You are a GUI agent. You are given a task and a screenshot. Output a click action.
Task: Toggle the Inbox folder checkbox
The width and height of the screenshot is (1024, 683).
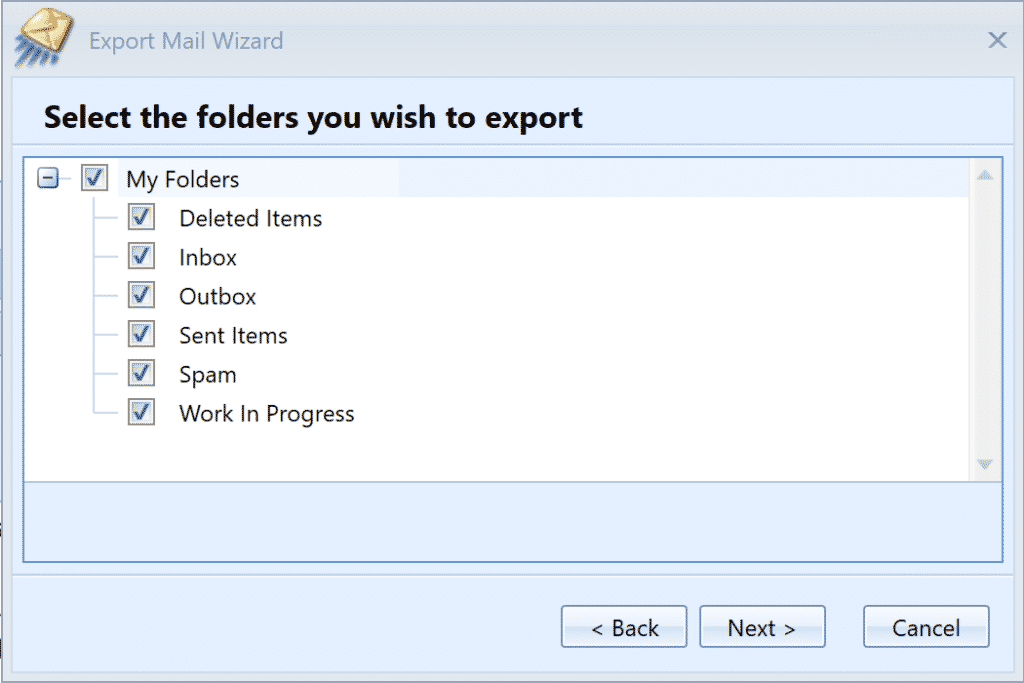pyautogui.click(x=141, y=257)
